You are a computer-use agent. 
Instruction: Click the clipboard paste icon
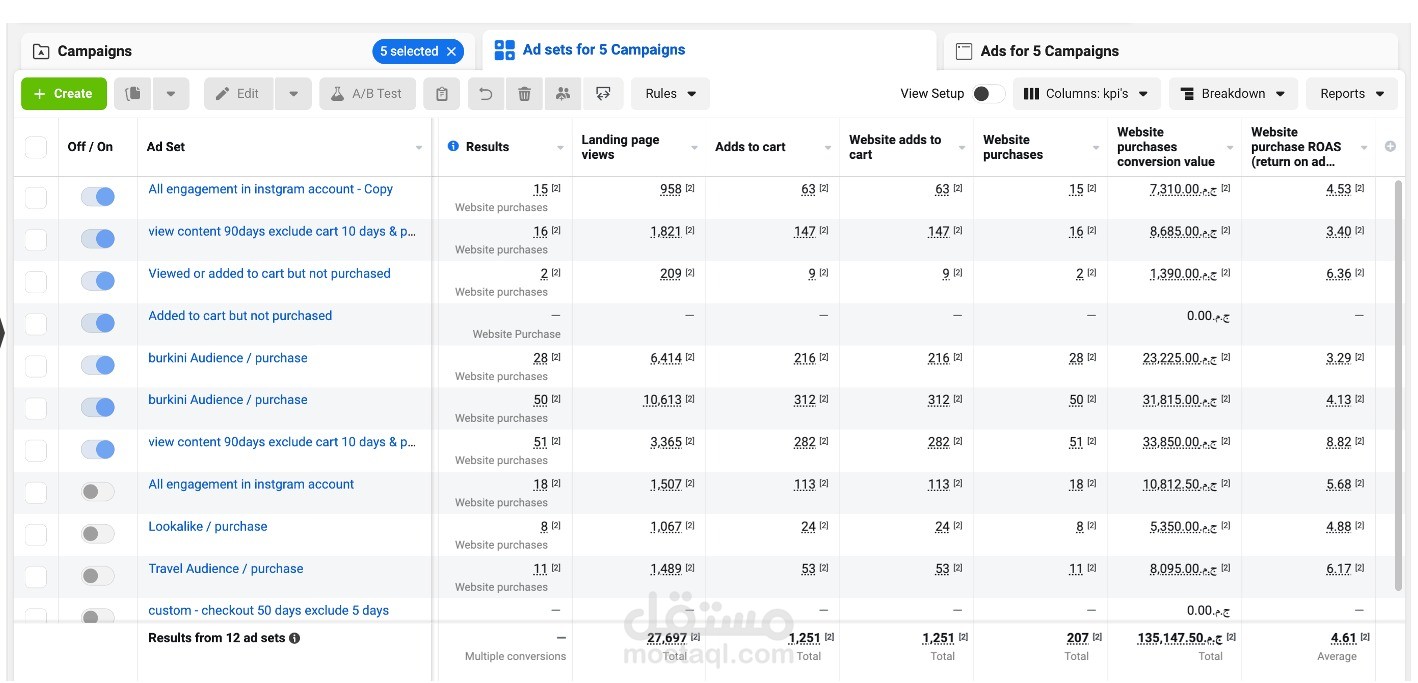[x=442, y=94]
